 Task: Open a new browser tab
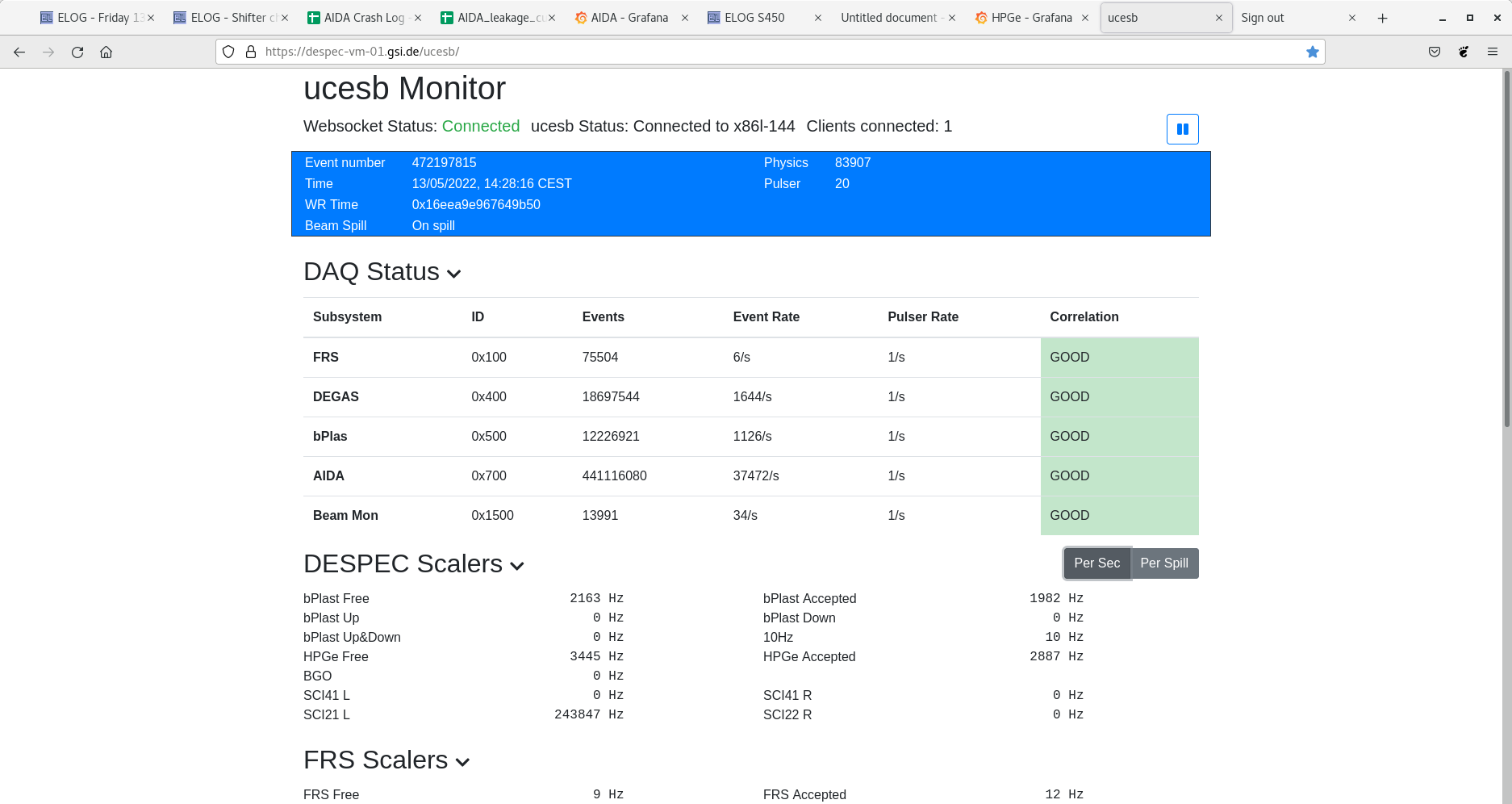pyautogui.click(x=1382, y=18)
